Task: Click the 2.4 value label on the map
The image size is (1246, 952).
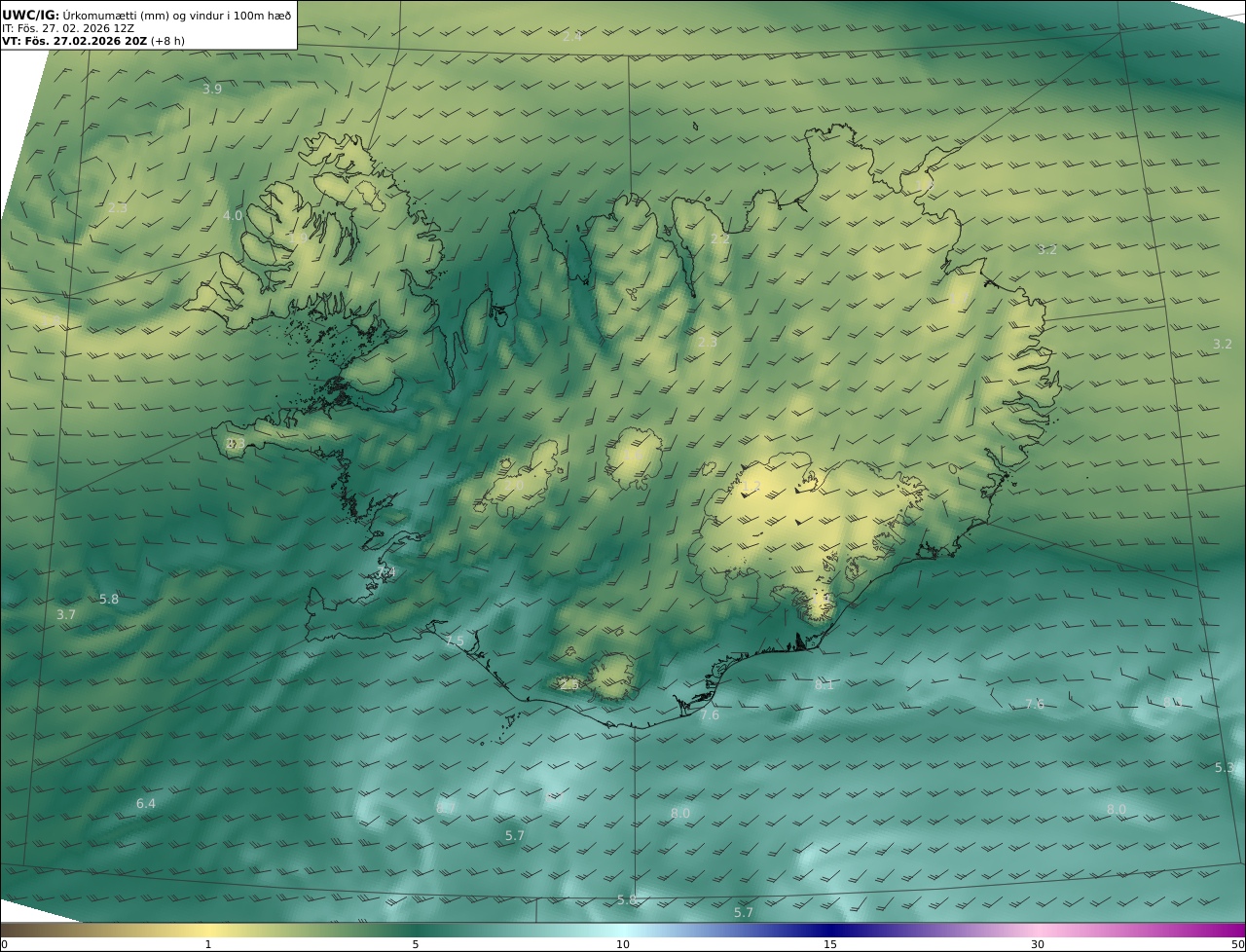Action: pyautogui.click(x=572, y=37)
